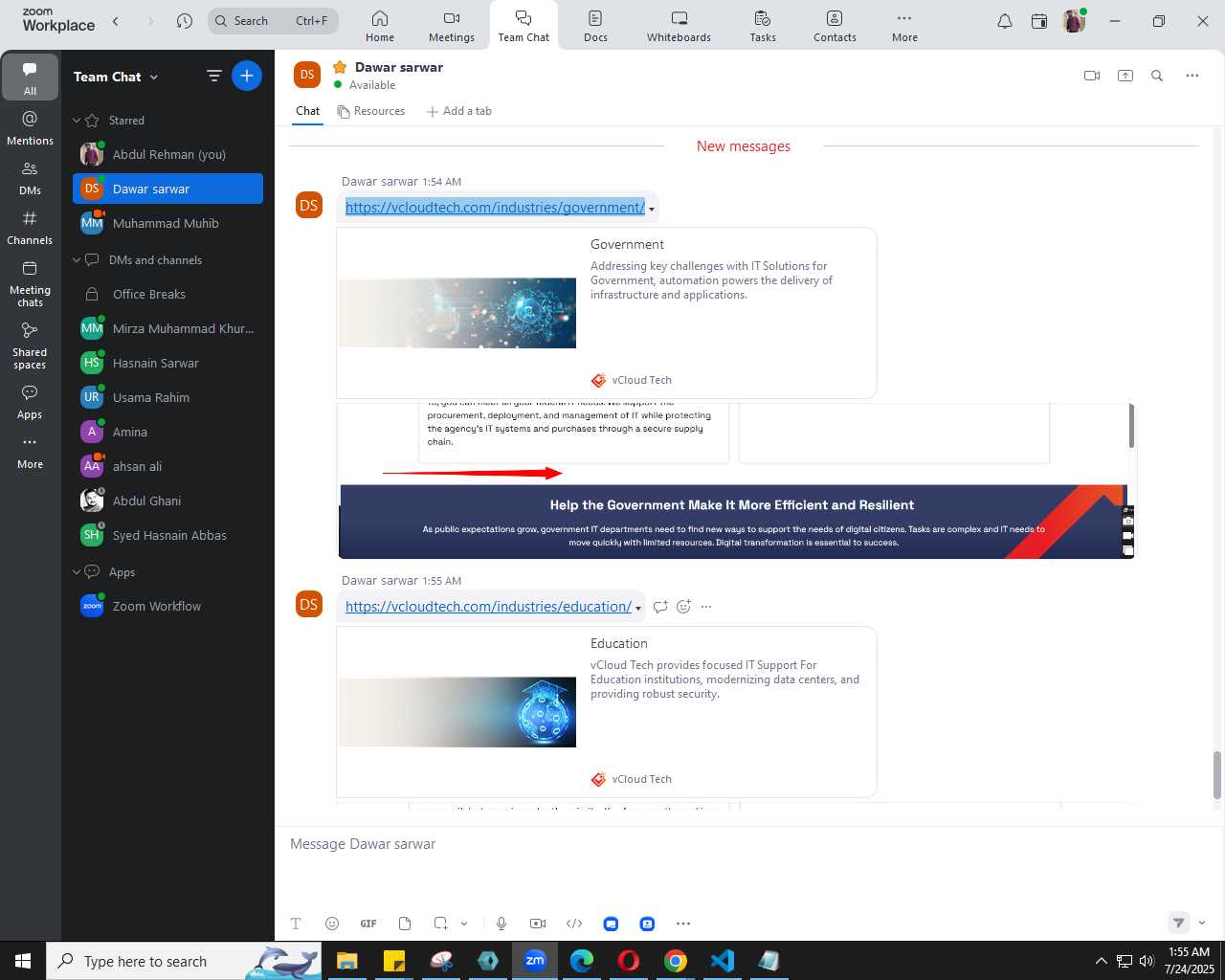Image resolution: width=1225 pixels, height=980 pixels.
Task: Collapse the Starred section
Action: [77, 121]
